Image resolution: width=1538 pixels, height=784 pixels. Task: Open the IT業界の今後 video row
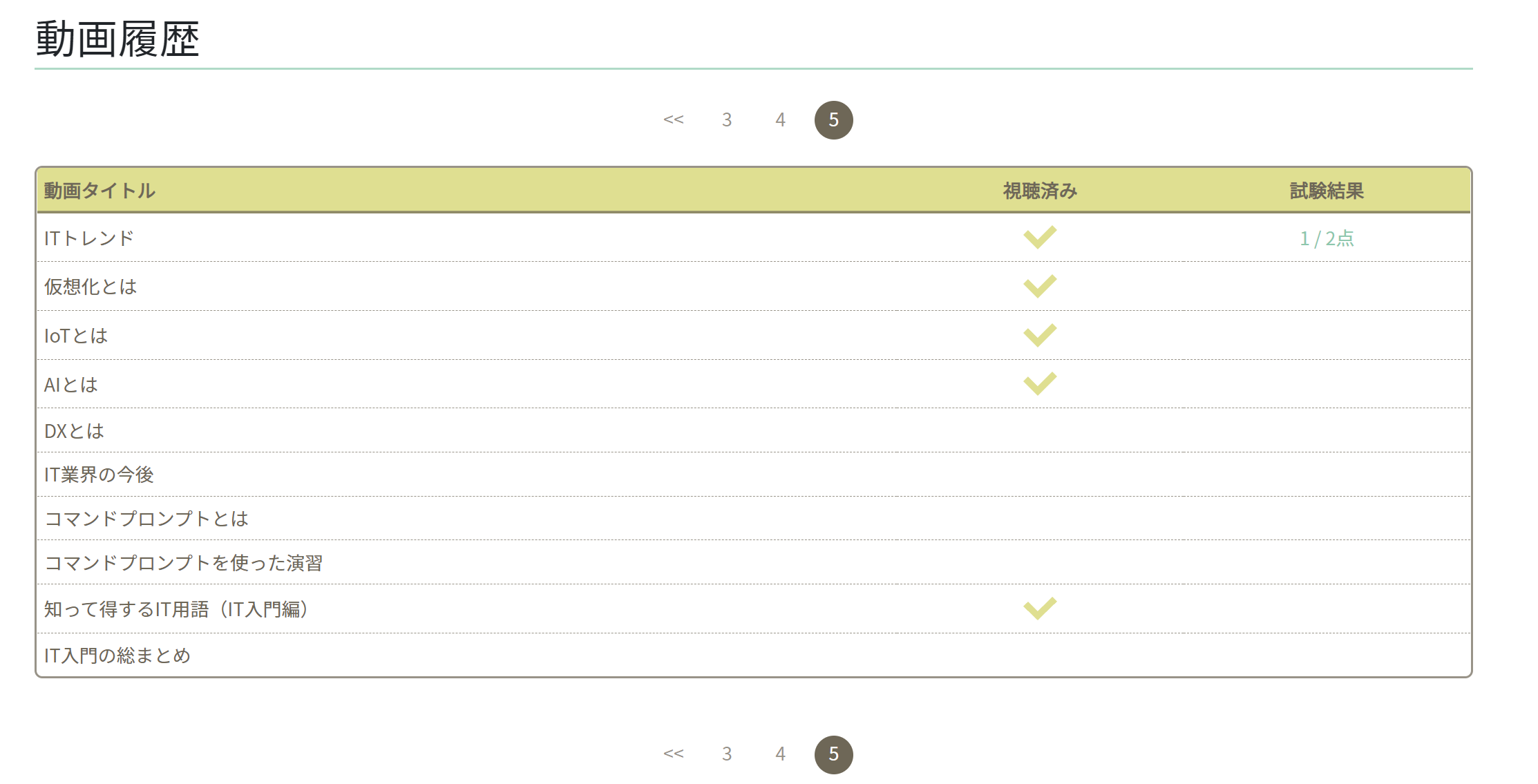(99, 475)
